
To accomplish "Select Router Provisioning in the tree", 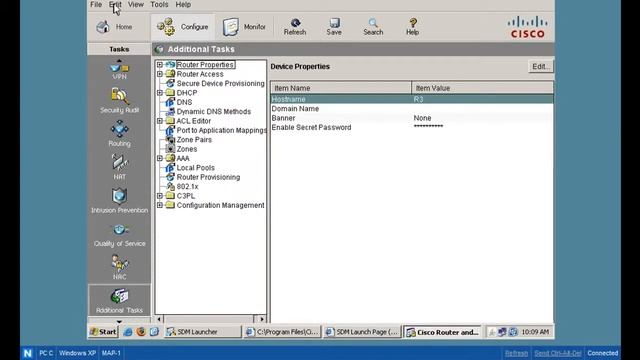I will point(208,177).
